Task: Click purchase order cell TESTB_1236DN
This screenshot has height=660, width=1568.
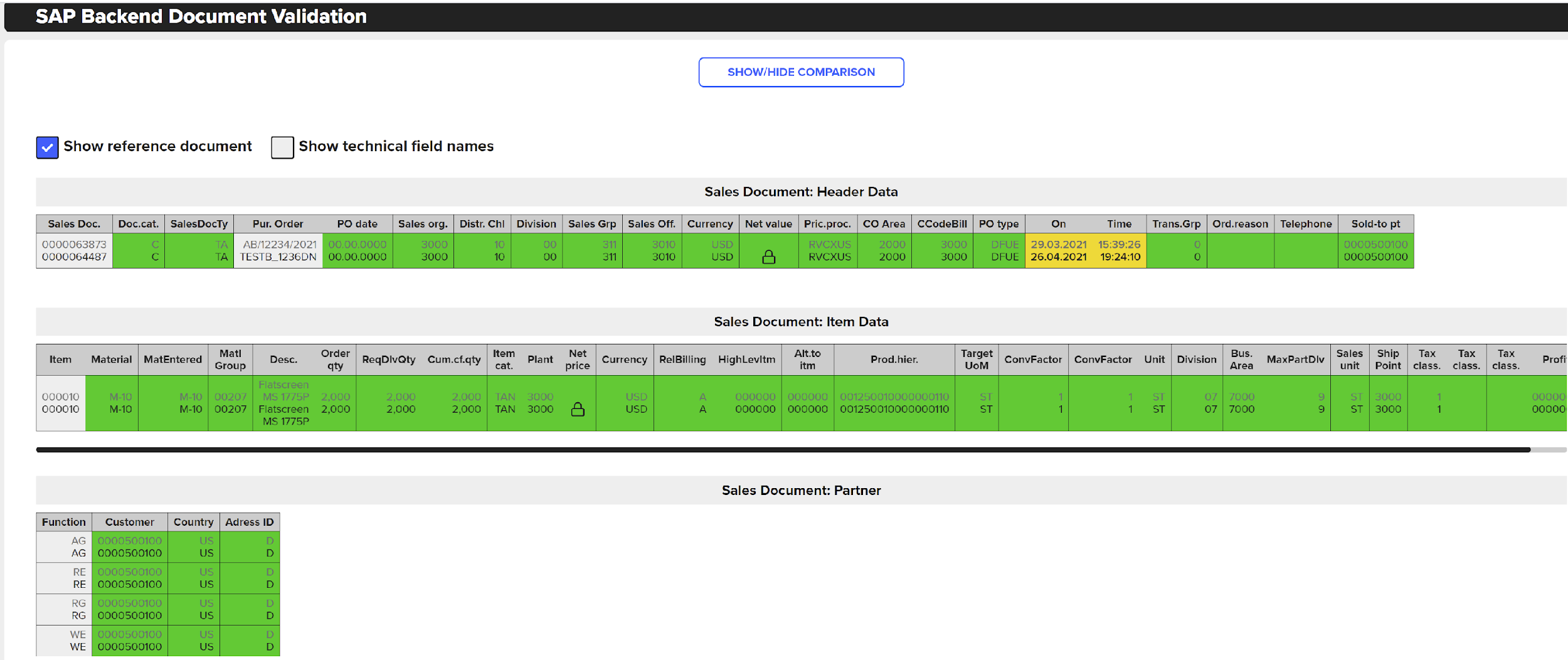Action: tap(276, 257)
